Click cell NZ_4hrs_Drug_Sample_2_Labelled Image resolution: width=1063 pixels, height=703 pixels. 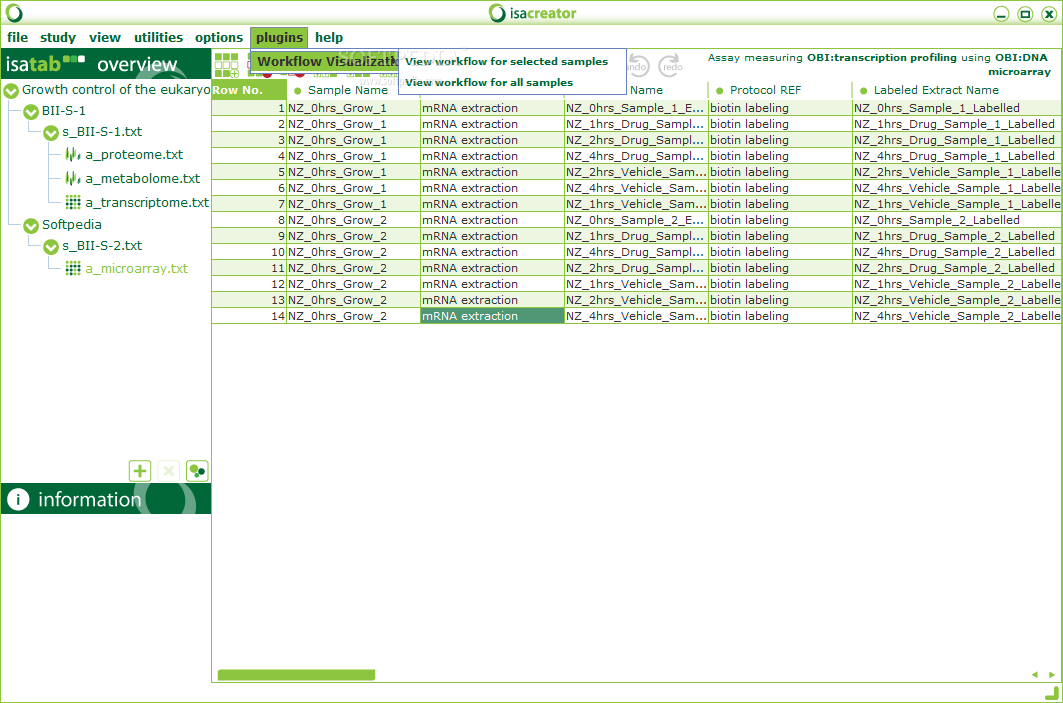coord(957,252)
